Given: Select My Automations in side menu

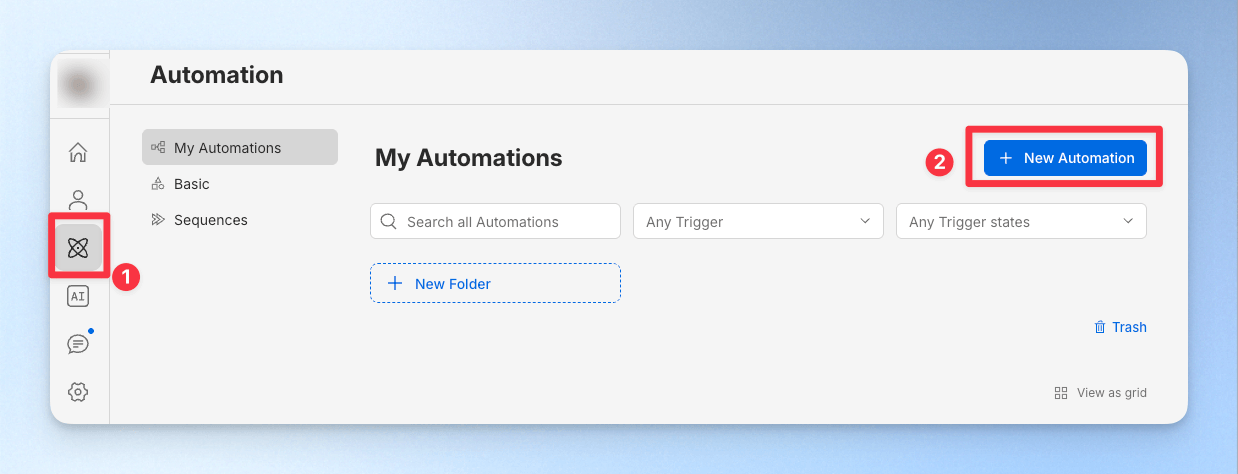Looking at the screenshot, I should (240, 148).
